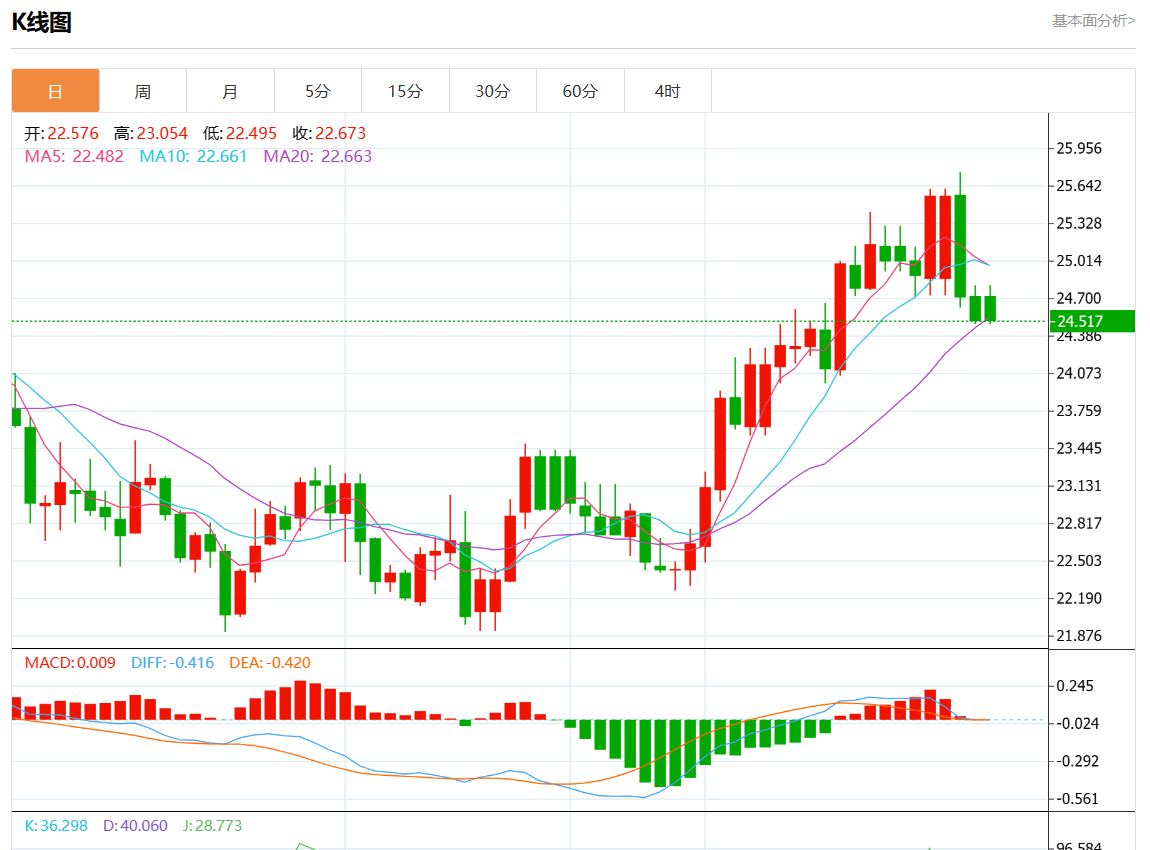Click the opening price 开:22.576
Screen dimensions: 1150x850
click(62, 133)
